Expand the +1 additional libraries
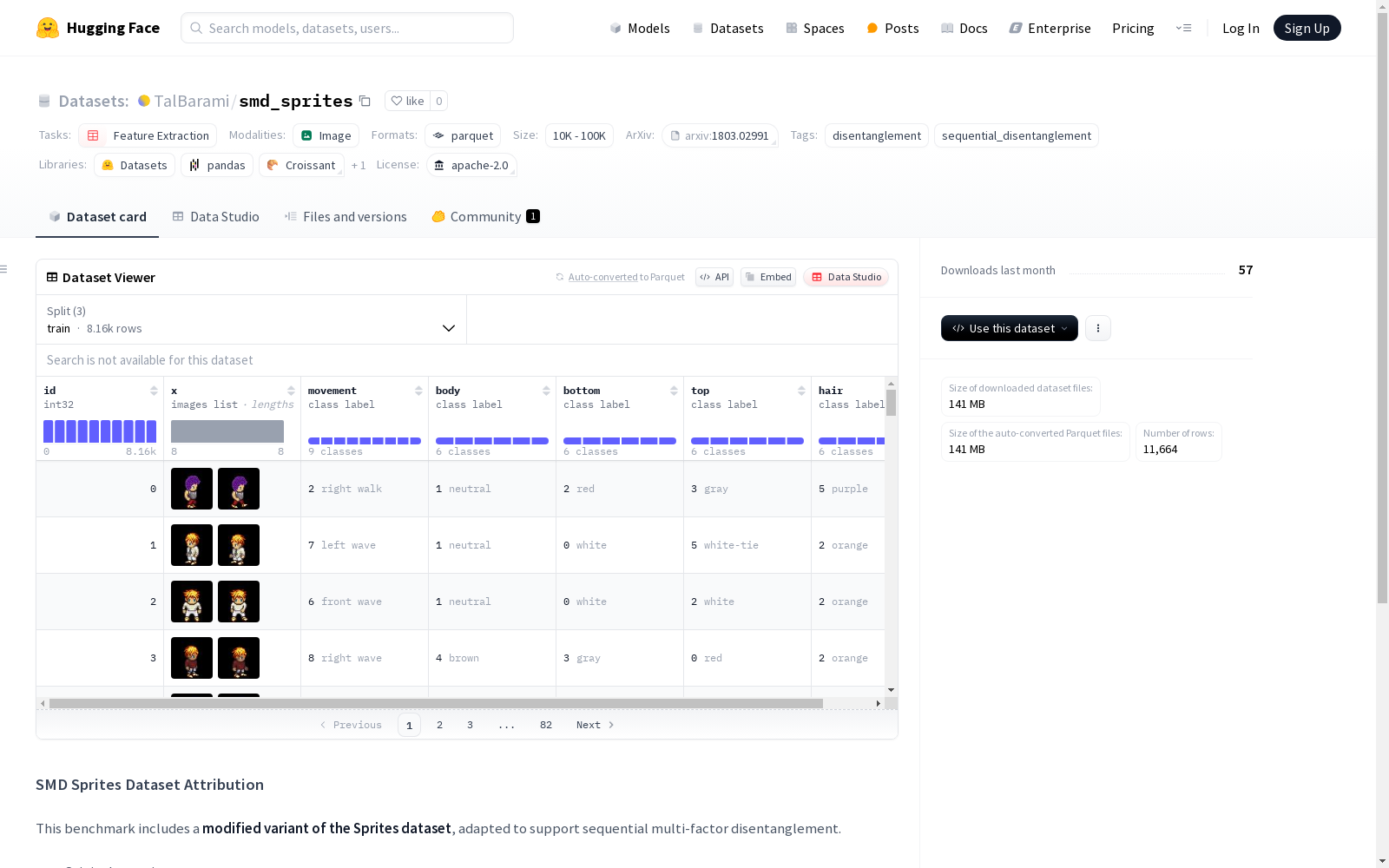1389x868 pixels. (x=359, y=165)
